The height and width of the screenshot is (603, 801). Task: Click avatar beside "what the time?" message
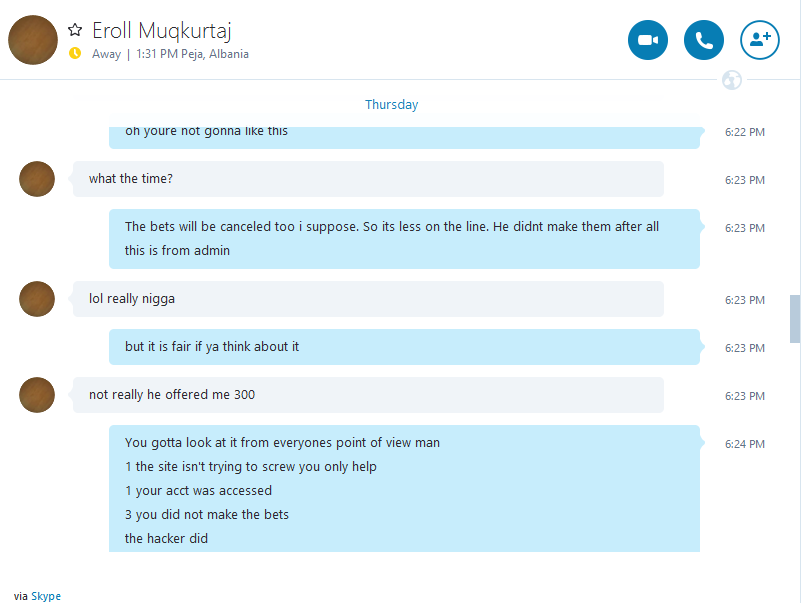(x=37, y=179)
